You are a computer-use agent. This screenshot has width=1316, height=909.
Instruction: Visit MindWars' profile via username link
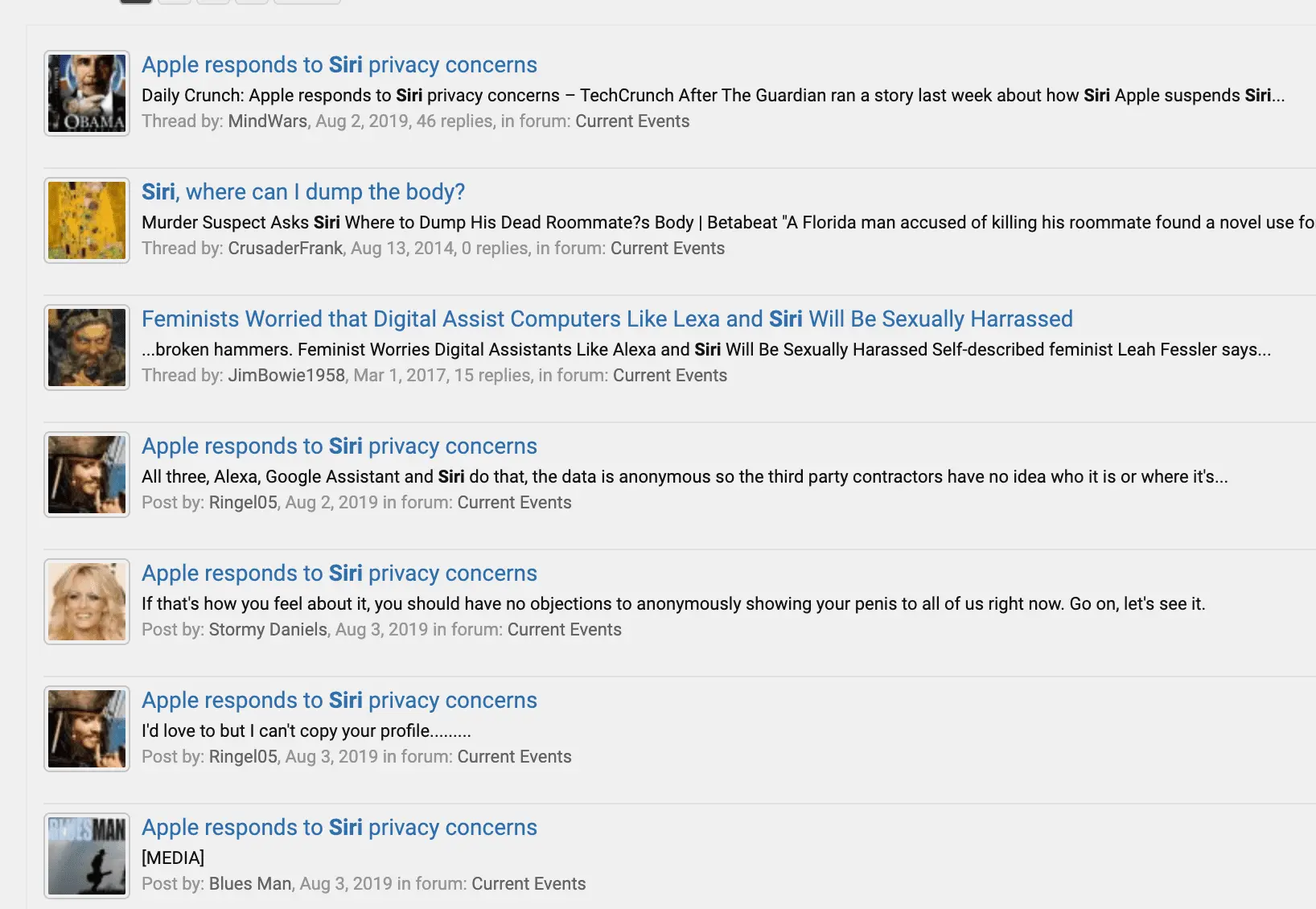coord(267,121)
